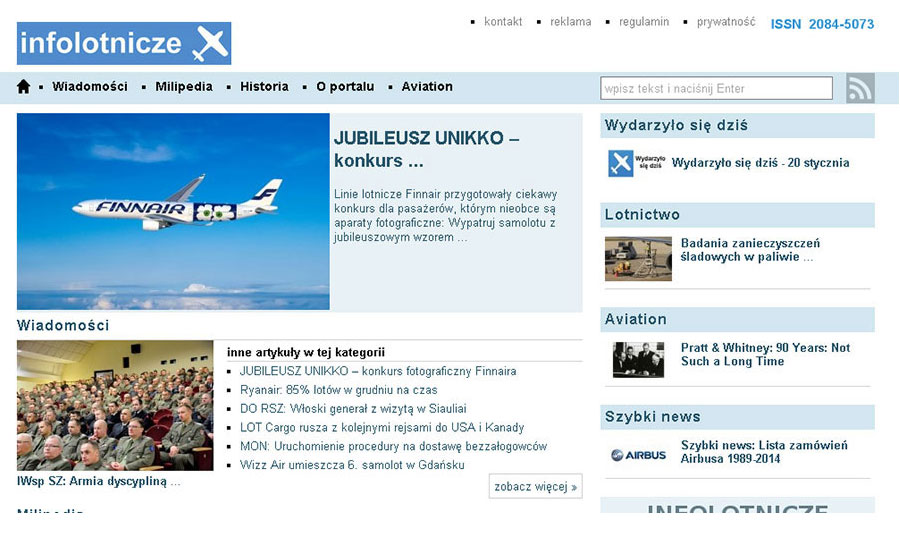Click the reklama link at top
900x550 pixels.
[x=571, y=22]
